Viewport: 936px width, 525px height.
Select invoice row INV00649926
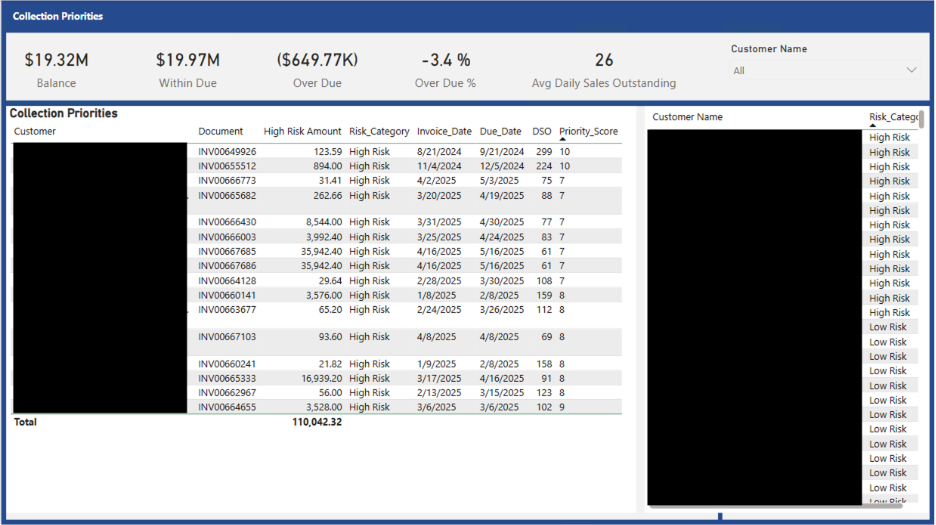click(x=227, y=152)
